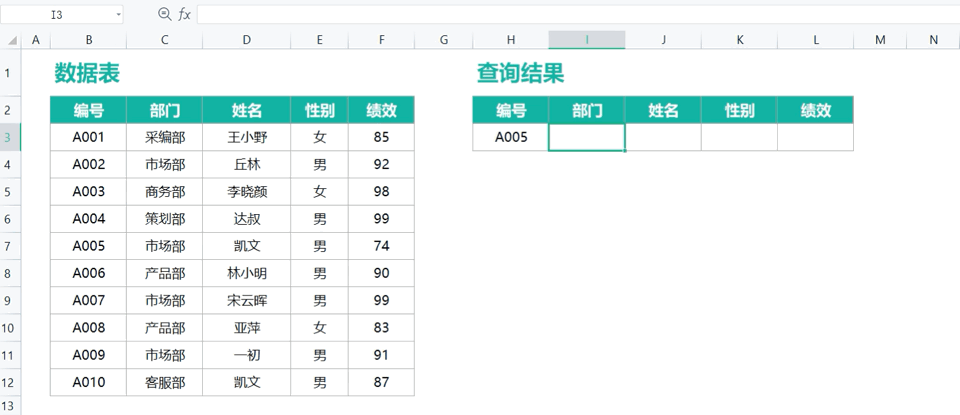Select cell A005 in data table
Image resolution: width=960 pixels, height=415 pixels.
point(89,246)
